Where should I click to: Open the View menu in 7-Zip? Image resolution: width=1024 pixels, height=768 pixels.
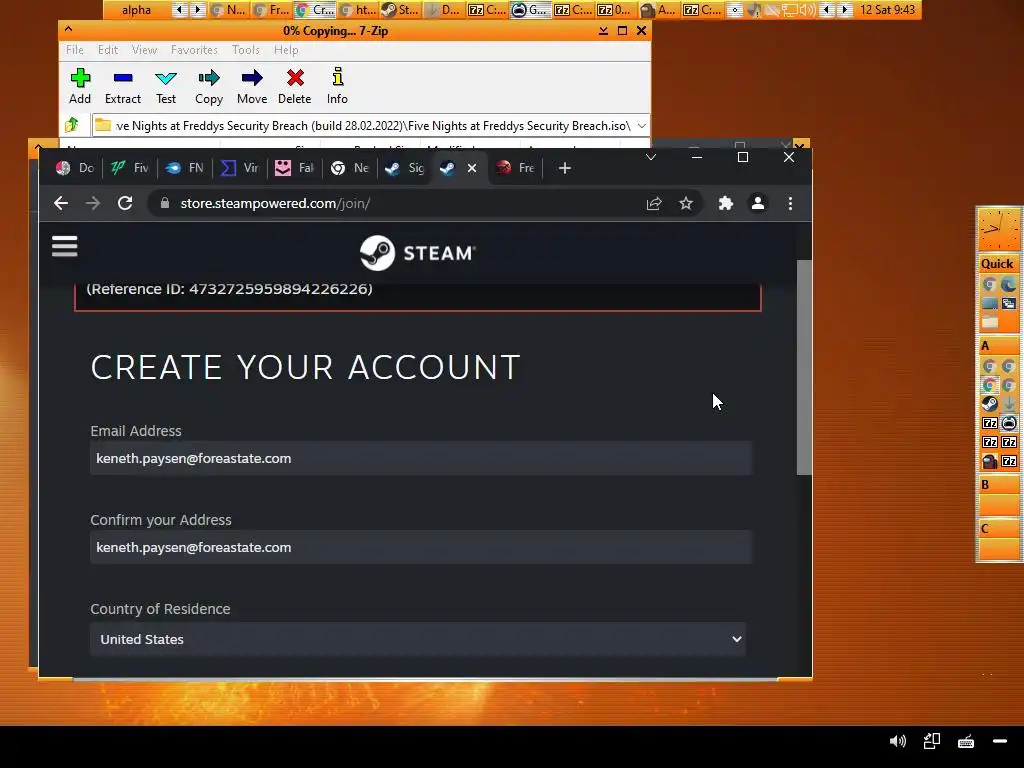tap(144, 50)
